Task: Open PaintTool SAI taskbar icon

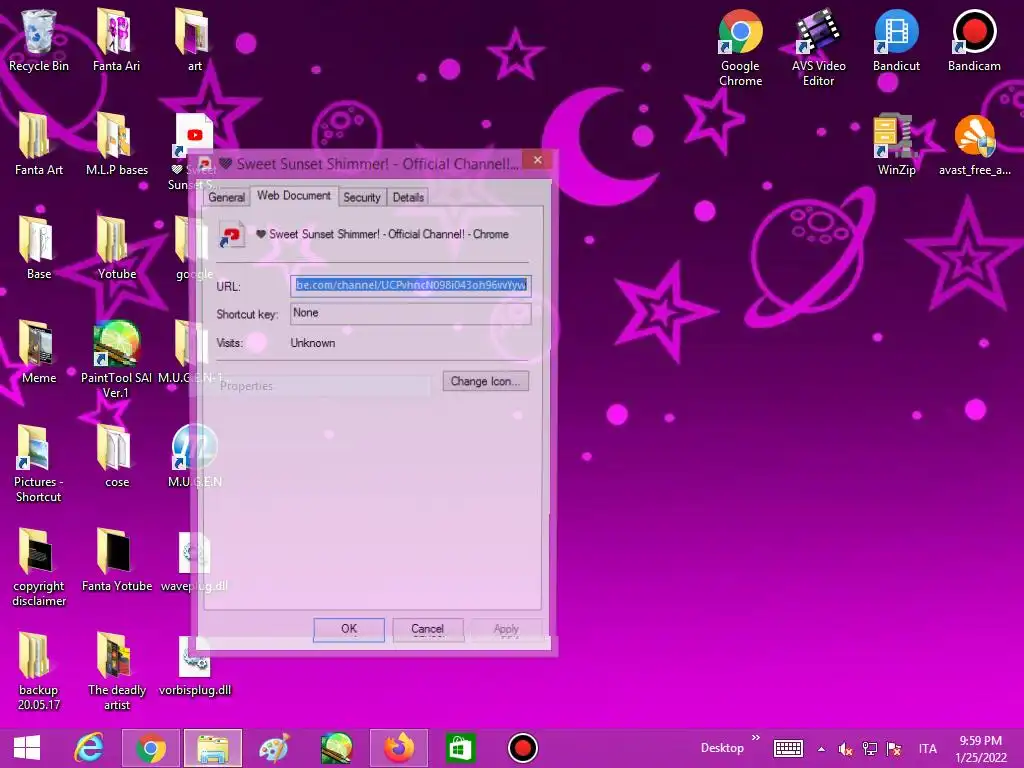Action: (336, 748)
